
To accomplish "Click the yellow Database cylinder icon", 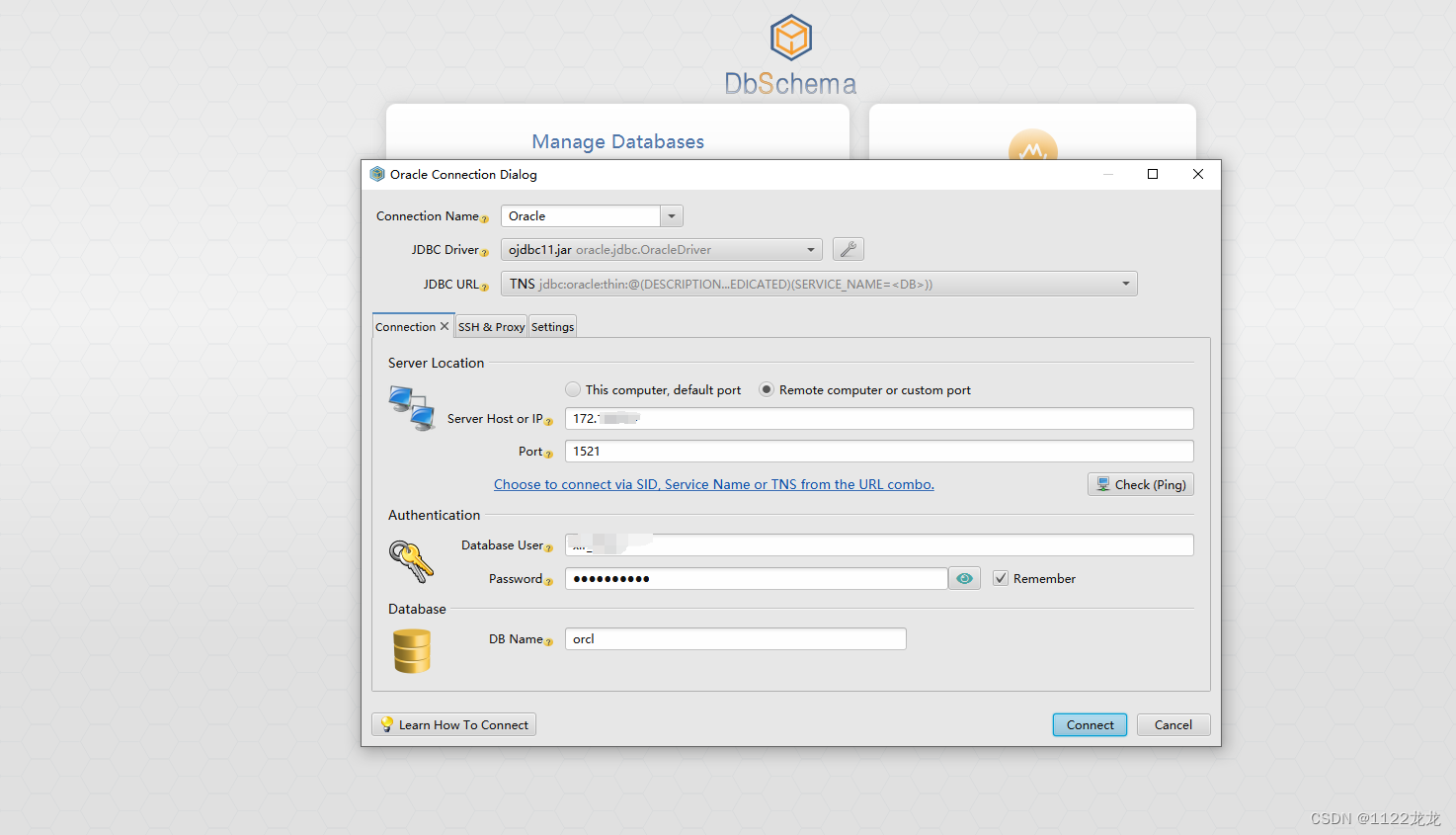I will click(x=412, y=651).
